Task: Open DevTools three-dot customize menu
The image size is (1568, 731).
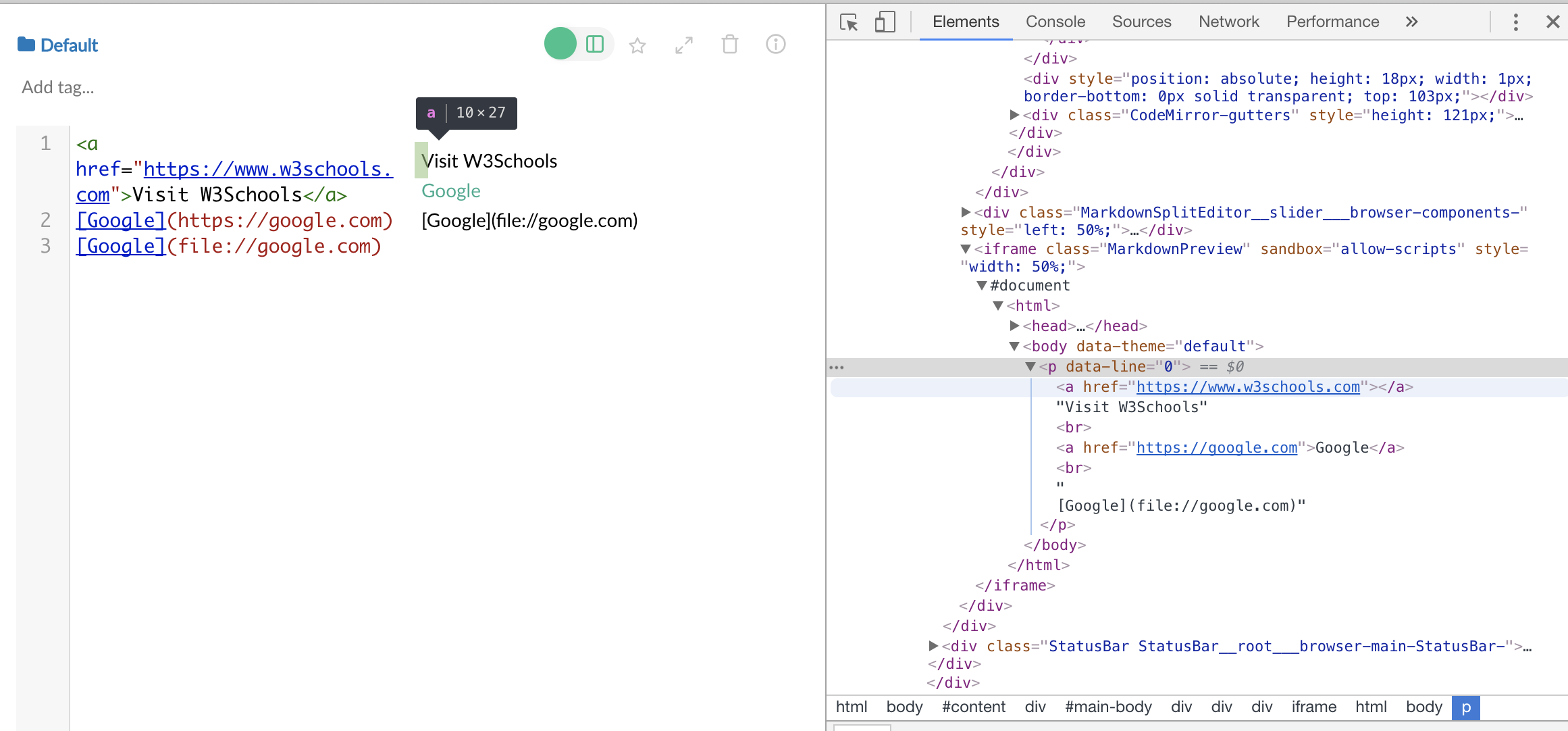Action: tap(1515, 22)
